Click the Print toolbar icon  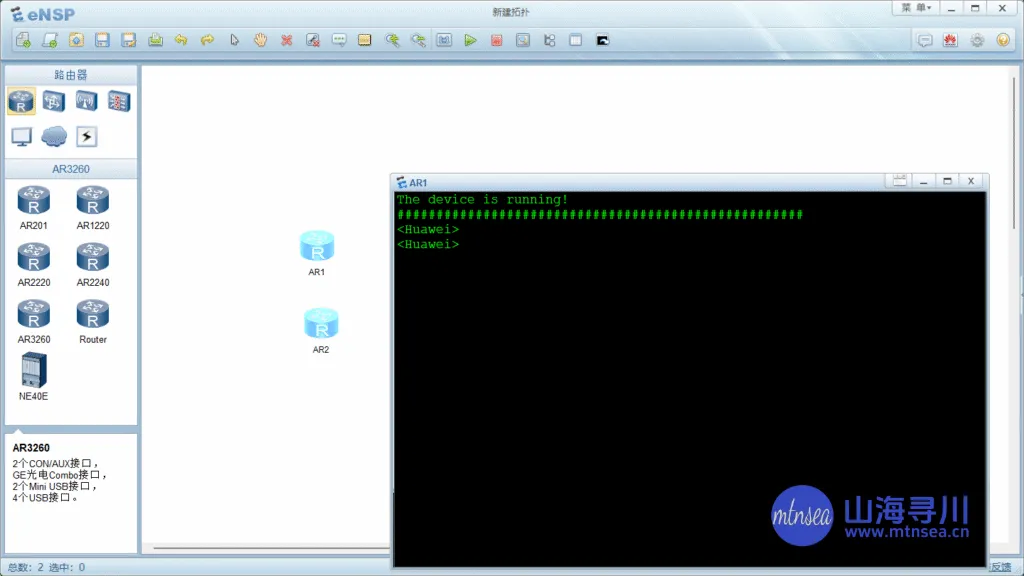pyautogui.click(x=155, y=40)
